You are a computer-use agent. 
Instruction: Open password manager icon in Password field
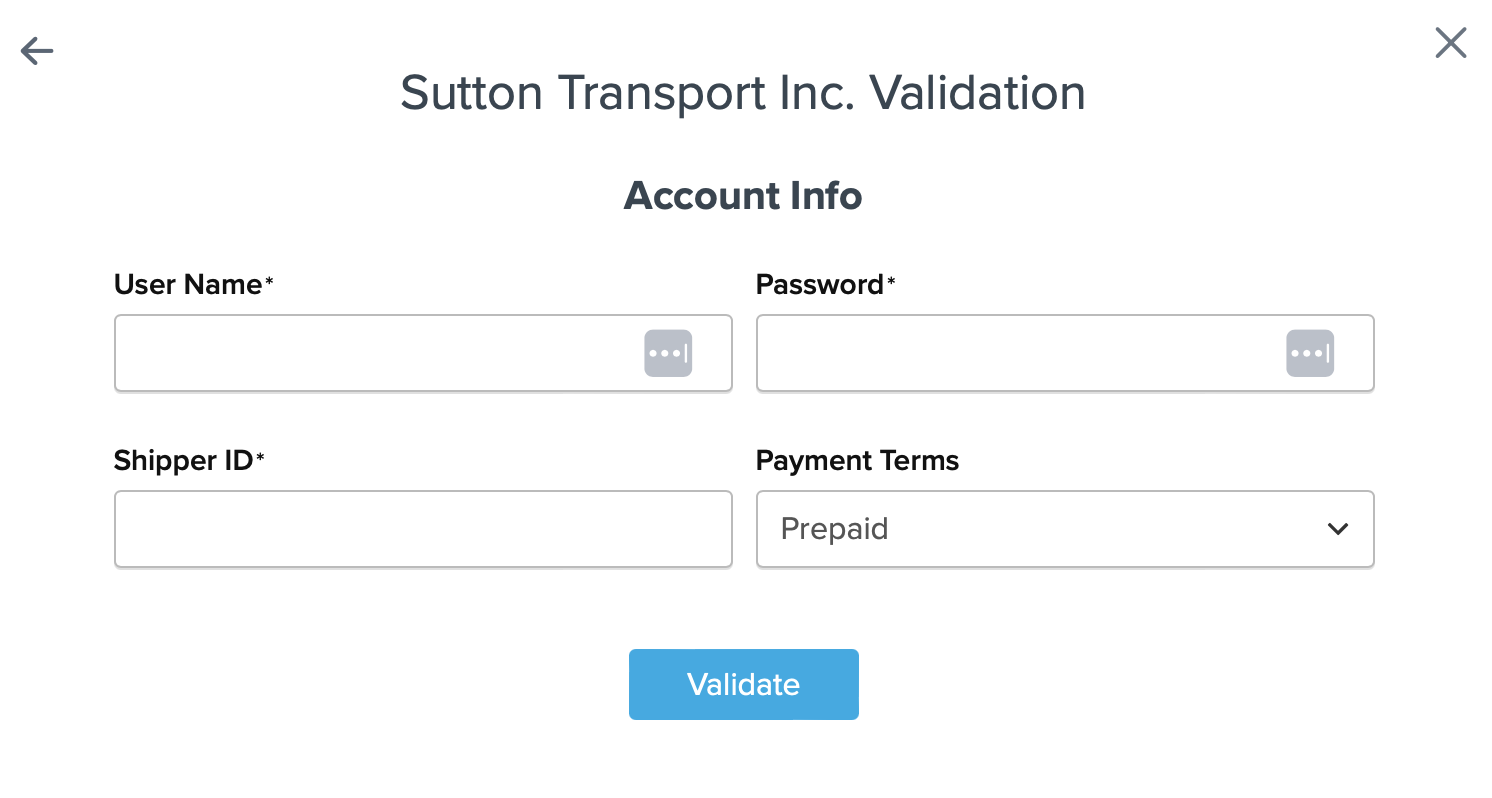coord(1310,353)
